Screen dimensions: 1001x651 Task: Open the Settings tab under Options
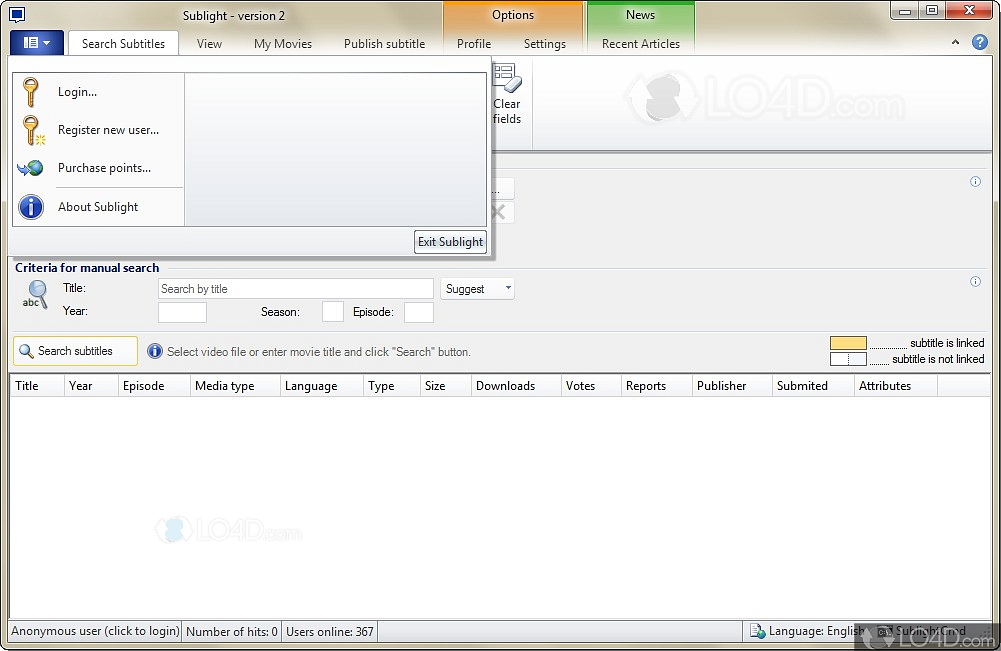tap(544, 43)
